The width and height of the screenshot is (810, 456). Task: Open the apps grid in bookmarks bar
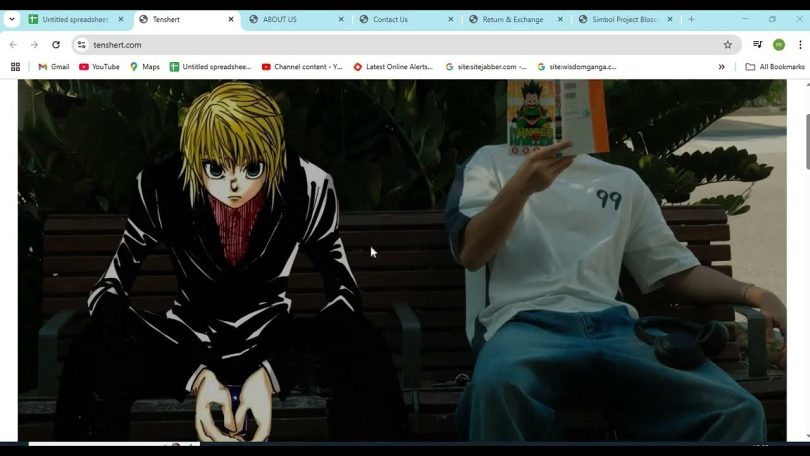(x=15, y=67)
